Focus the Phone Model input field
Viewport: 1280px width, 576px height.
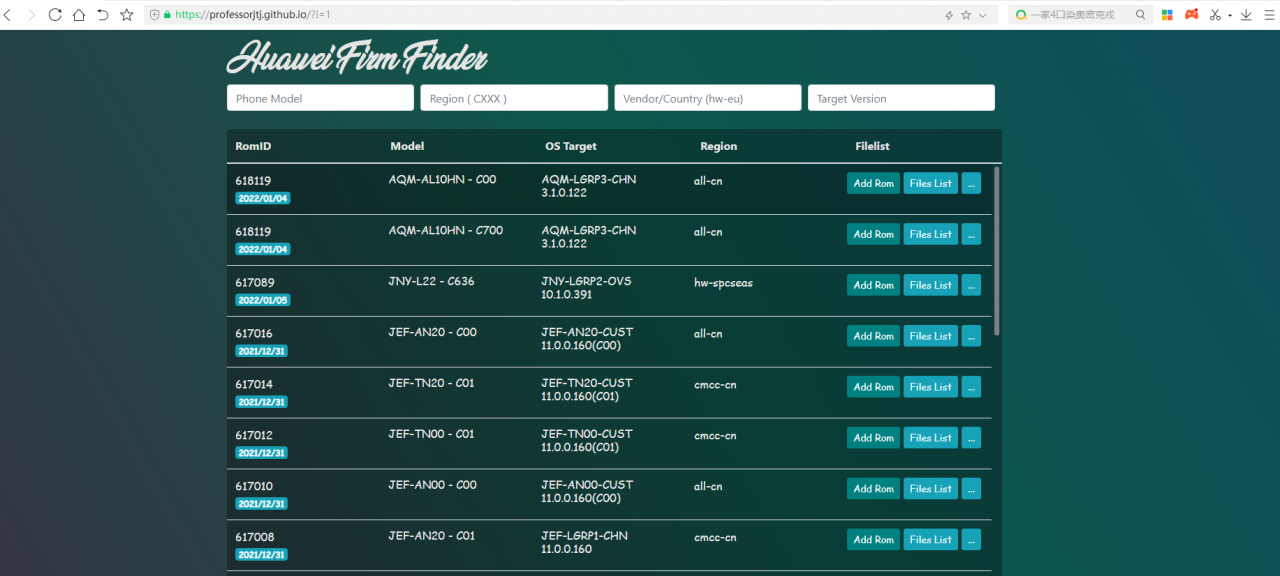click(320, 98)
